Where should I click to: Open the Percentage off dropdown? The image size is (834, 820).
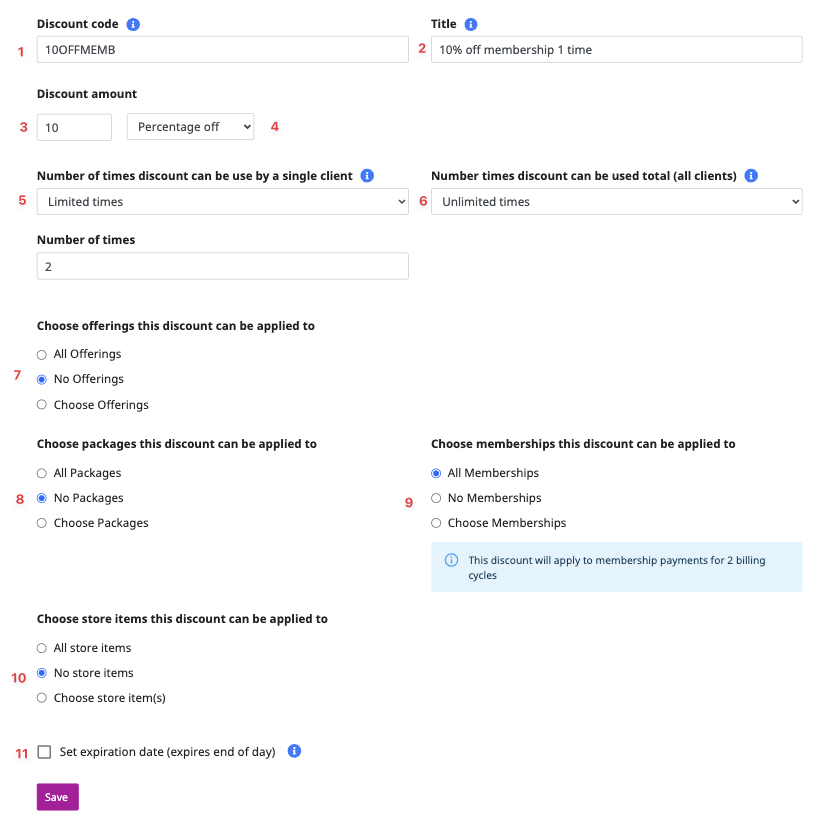point(190,127)
